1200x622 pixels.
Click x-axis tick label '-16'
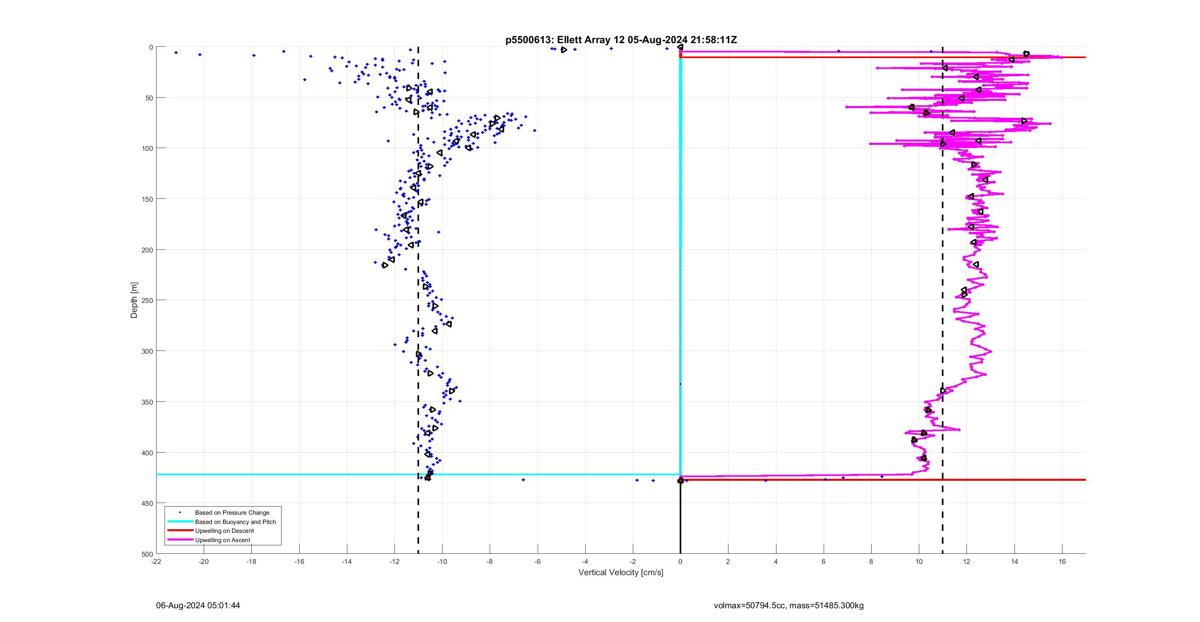(299, 561)
